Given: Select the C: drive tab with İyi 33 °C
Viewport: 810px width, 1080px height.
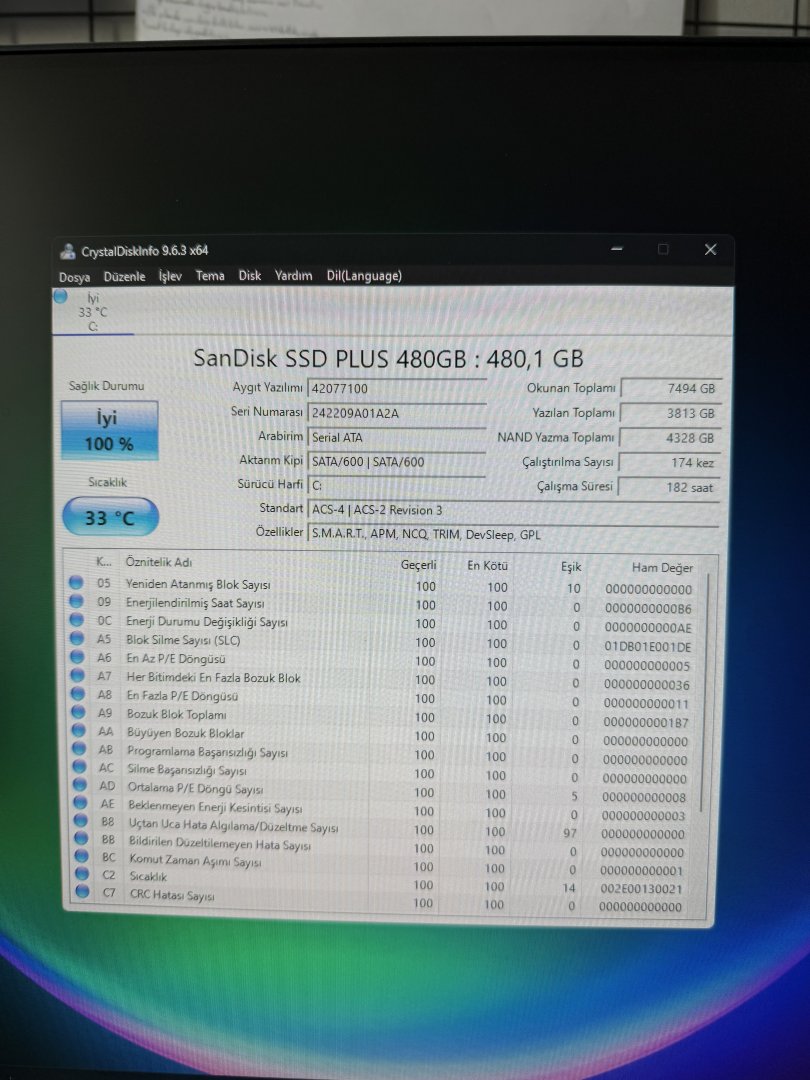Looking at the screenshot, I should click(x=92, y=312).
